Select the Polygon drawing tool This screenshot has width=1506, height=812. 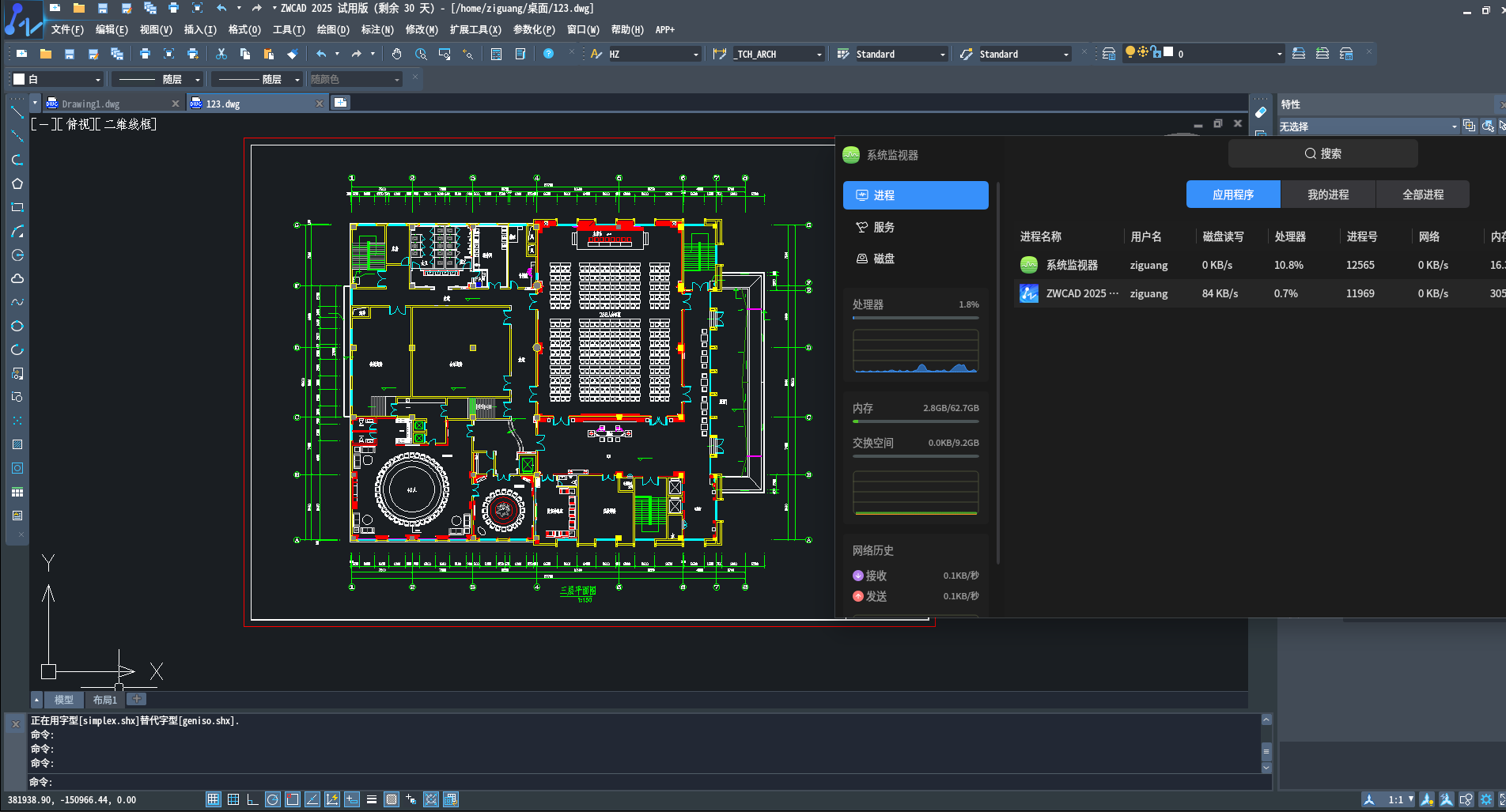[x=17, y=183]
